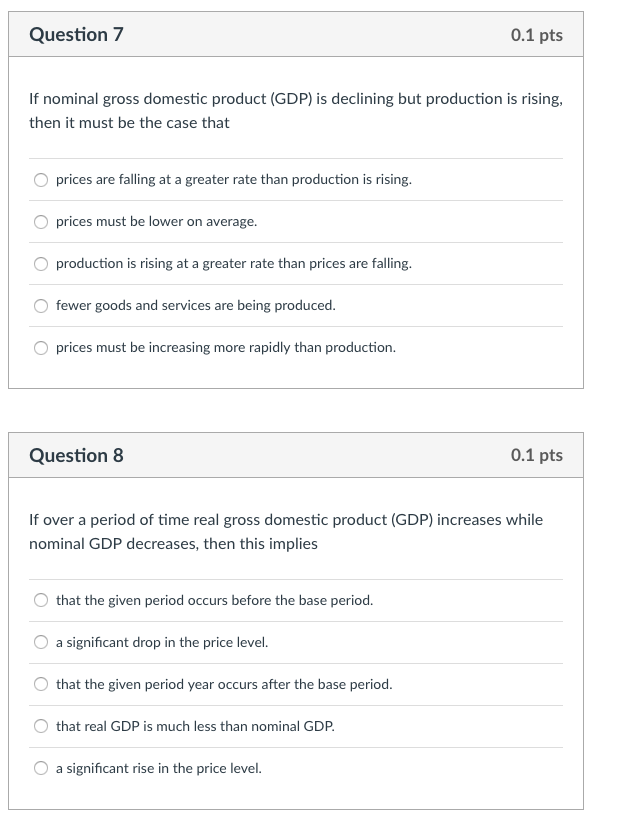Select 'production is rising at a greater rate'
Viewport: 644px width, 830px height.
pos(41,264)
